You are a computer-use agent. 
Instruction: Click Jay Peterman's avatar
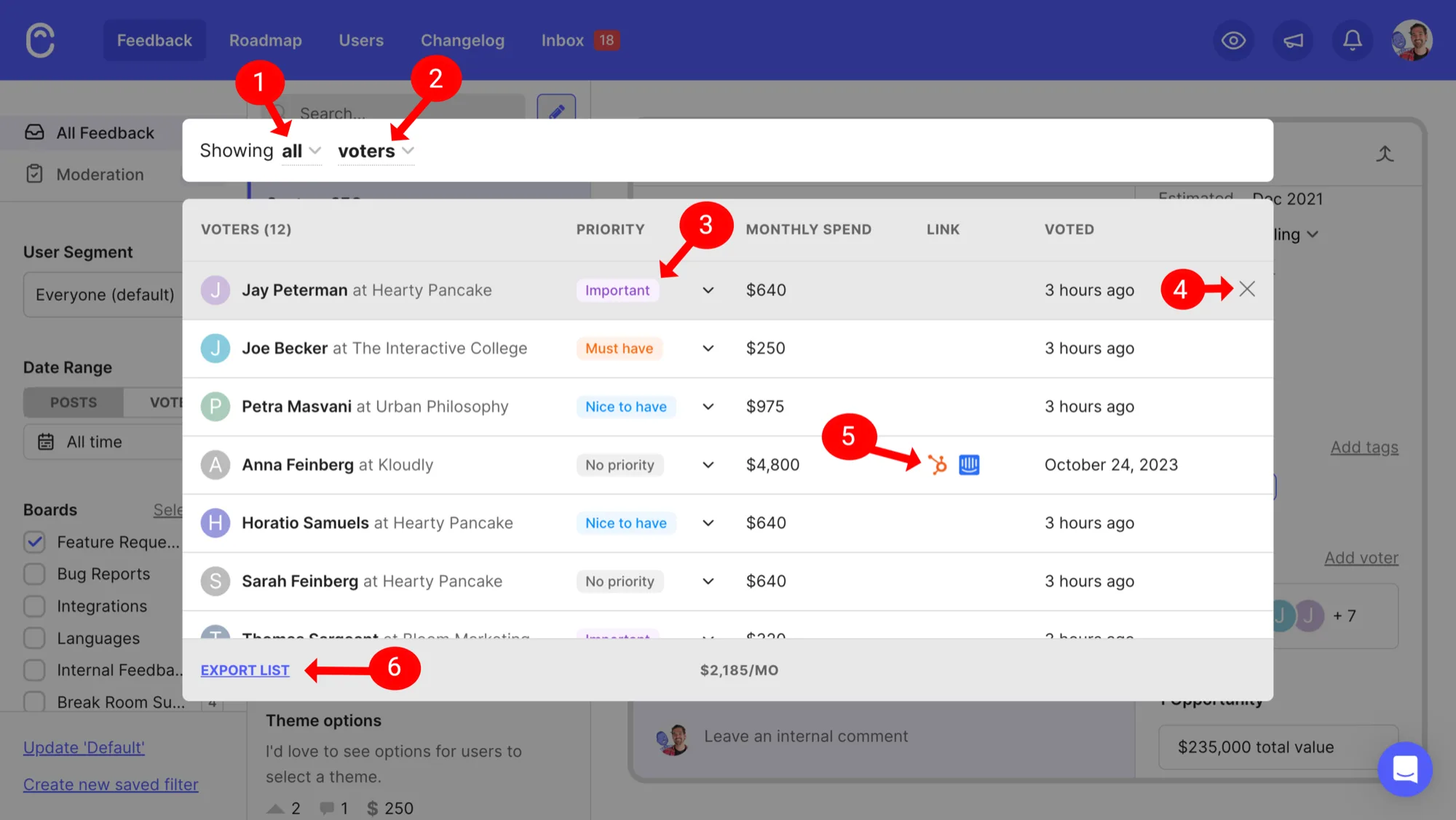tap(215, 290)
